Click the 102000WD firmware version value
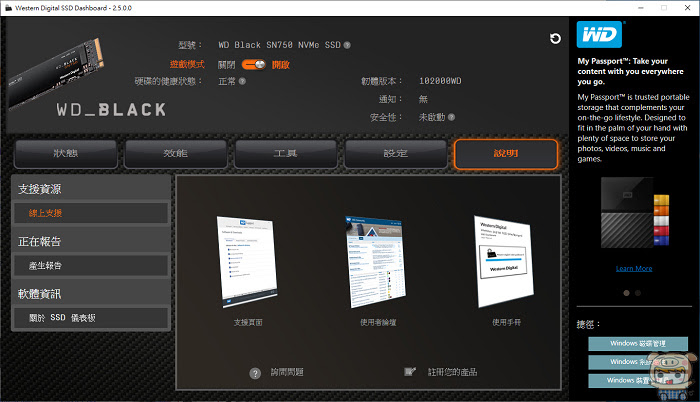Viewport: 700px width, 402px height. click(x=440, y=81)
